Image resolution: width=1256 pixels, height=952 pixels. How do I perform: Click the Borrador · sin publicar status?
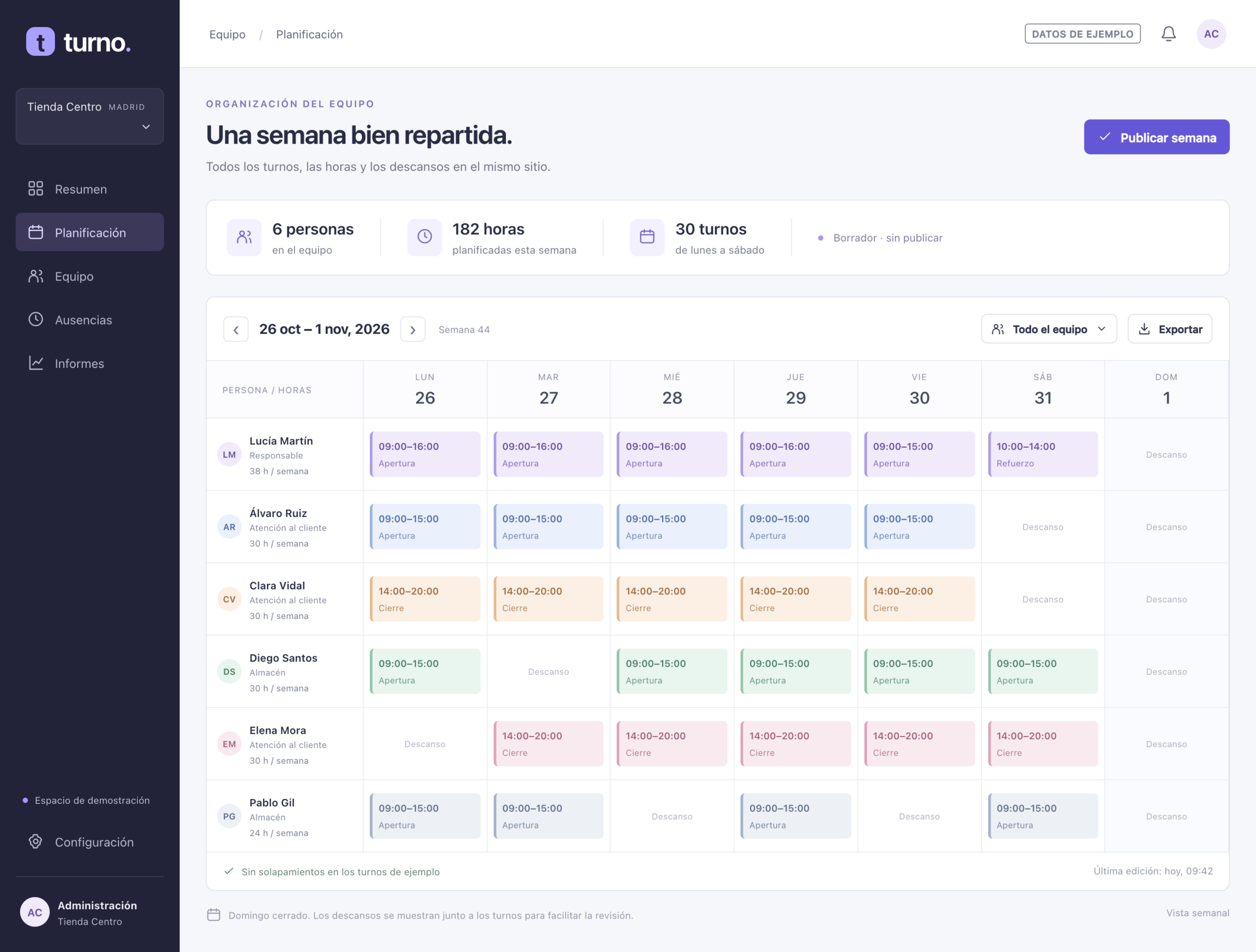(880, 238)
